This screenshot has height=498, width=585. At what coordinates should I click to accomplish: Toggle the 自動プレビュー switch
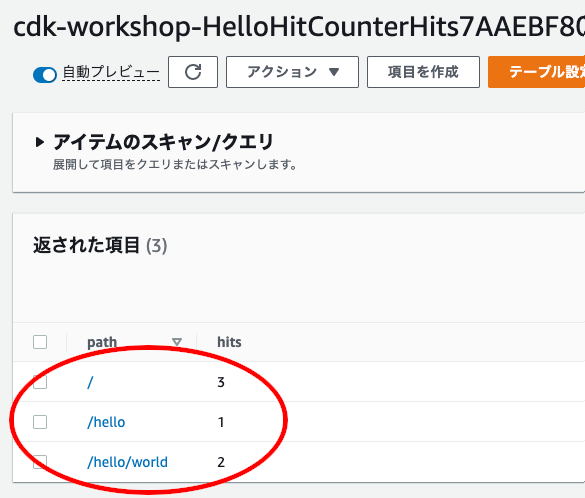point(45,75)
